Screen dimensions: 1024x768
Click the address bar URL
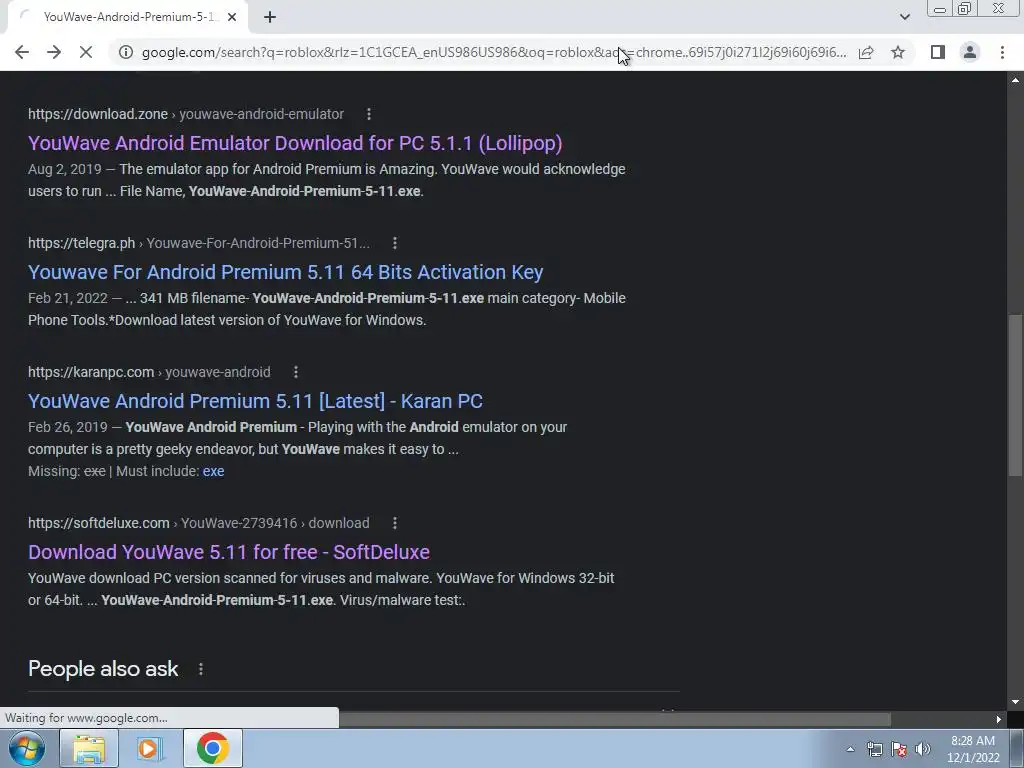[x=494, y=52]
